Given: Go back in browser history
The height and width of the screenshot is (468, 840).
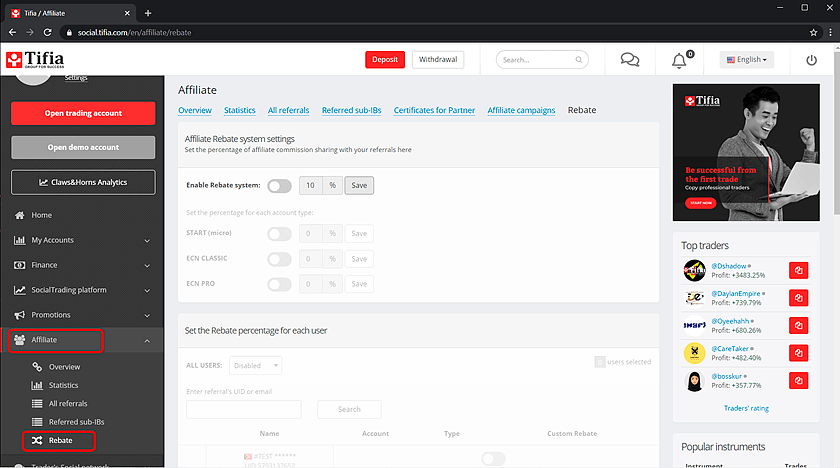Looking at the screenshot, I should [x=12, y=32].
